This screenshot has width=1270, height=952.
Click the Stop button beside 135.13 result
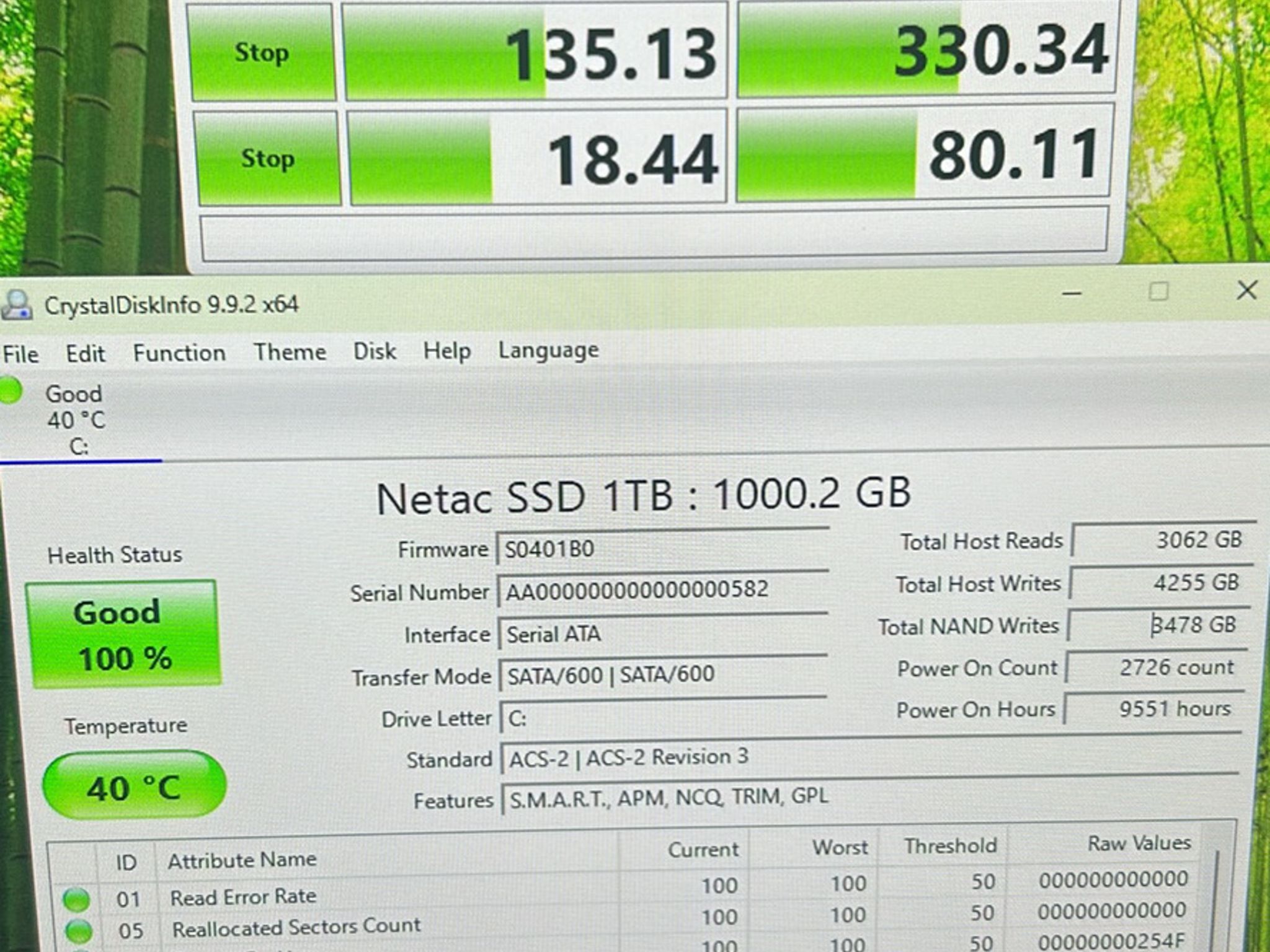[x=261, y=53]
